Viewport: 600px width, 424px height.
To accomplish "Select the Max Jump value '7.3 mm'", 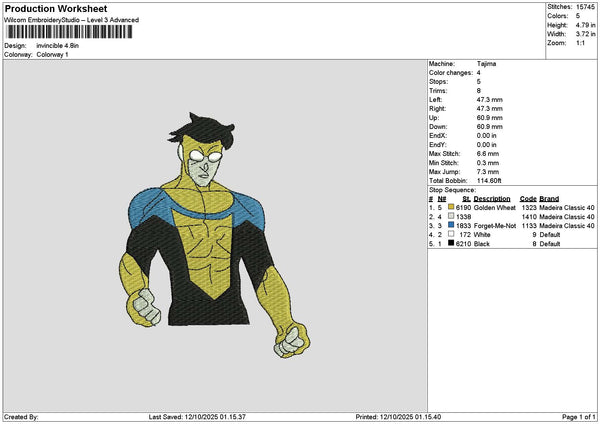I will (488, 172).
